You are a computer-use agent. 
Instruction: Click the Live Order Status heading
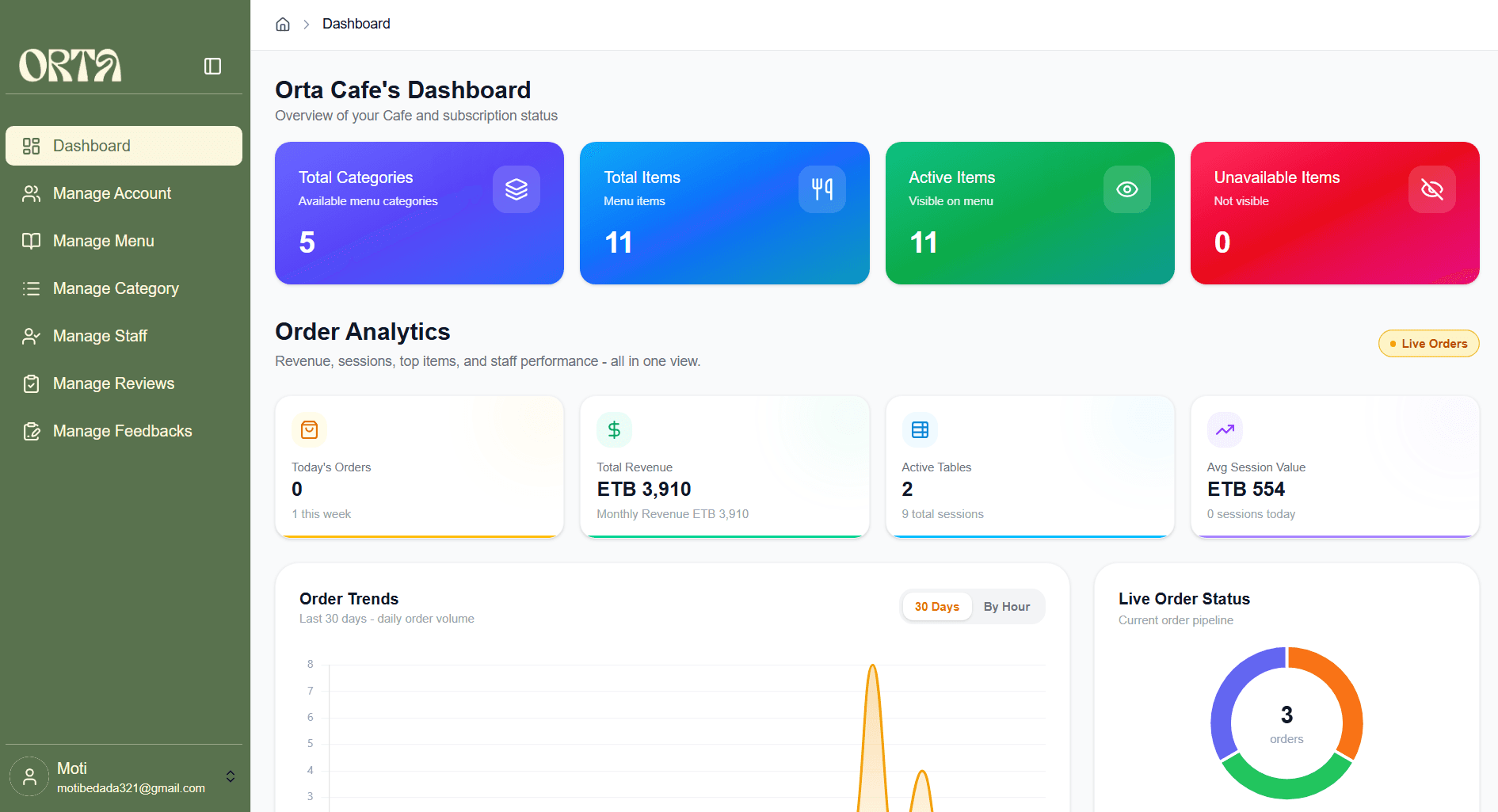tap(1184, 599)
